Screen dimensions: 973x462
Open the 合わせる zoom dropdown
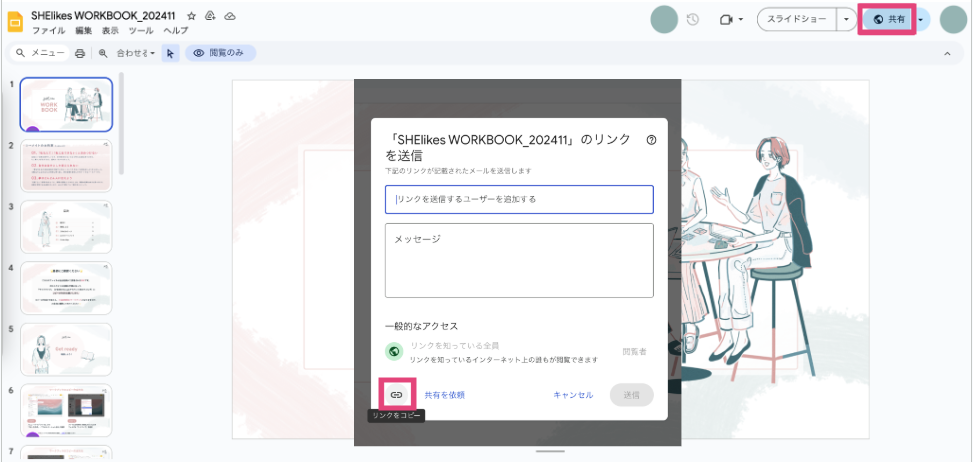(135, 53)
